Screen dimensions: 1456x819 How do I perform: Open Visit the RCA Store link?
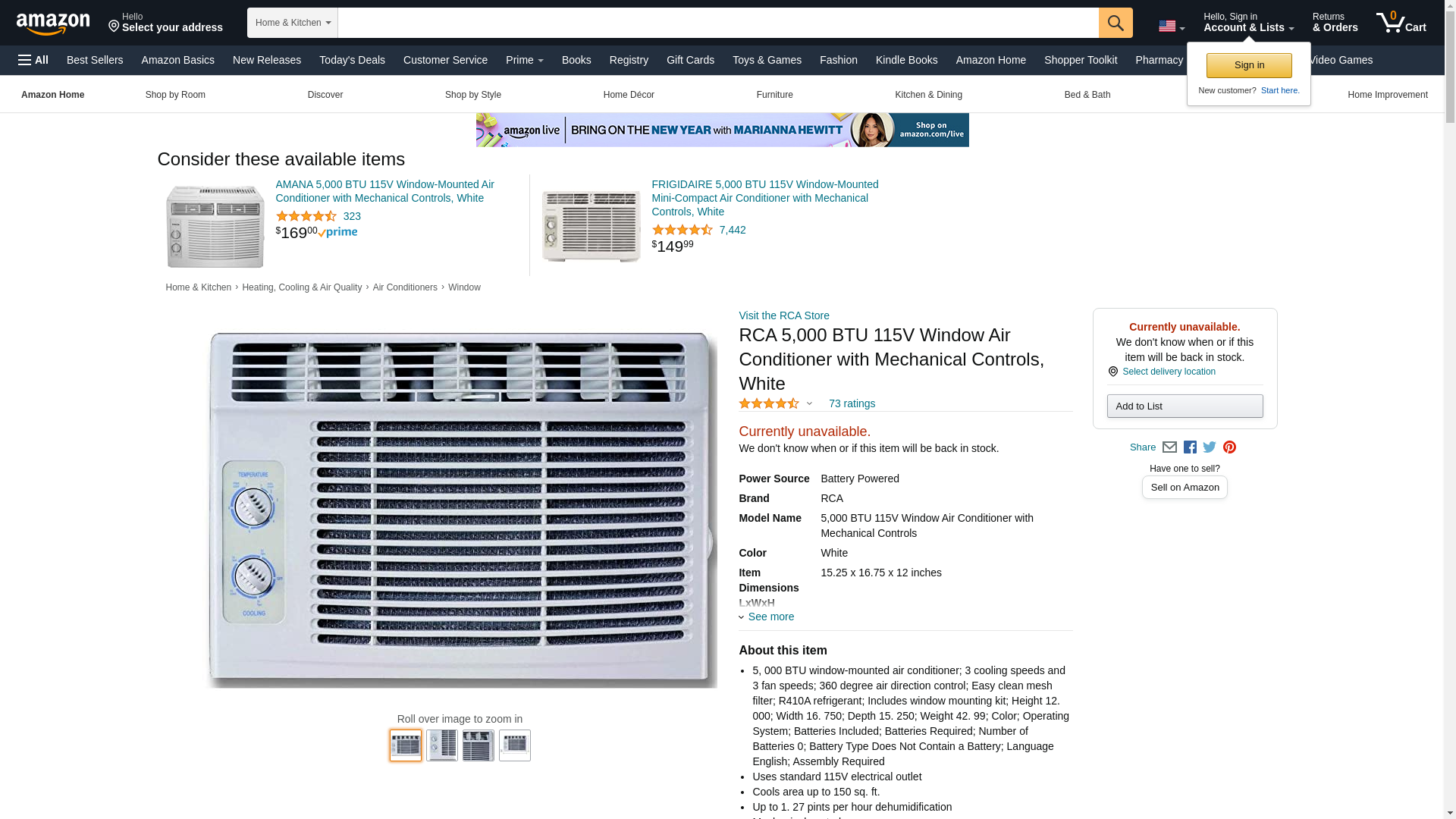pyautogui.click(x=784, y=315)
